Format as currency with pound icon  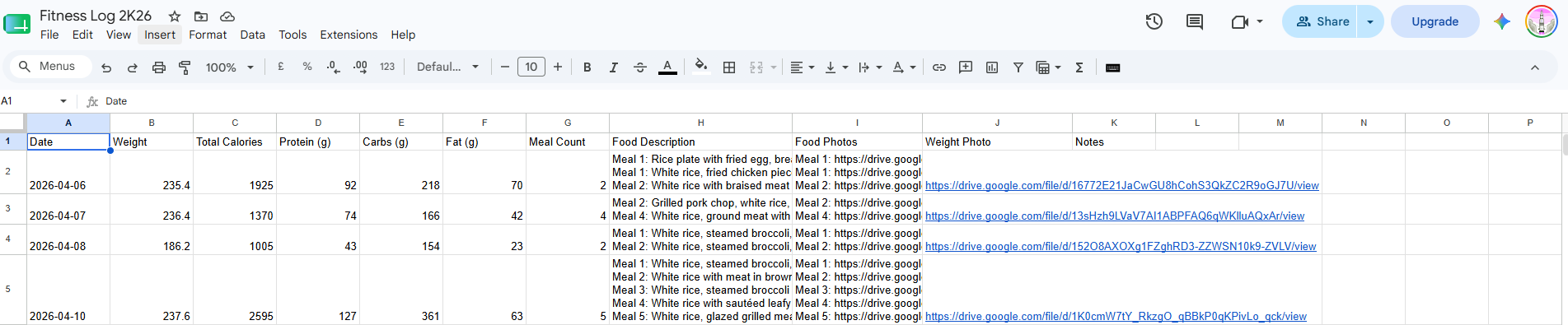281,67
